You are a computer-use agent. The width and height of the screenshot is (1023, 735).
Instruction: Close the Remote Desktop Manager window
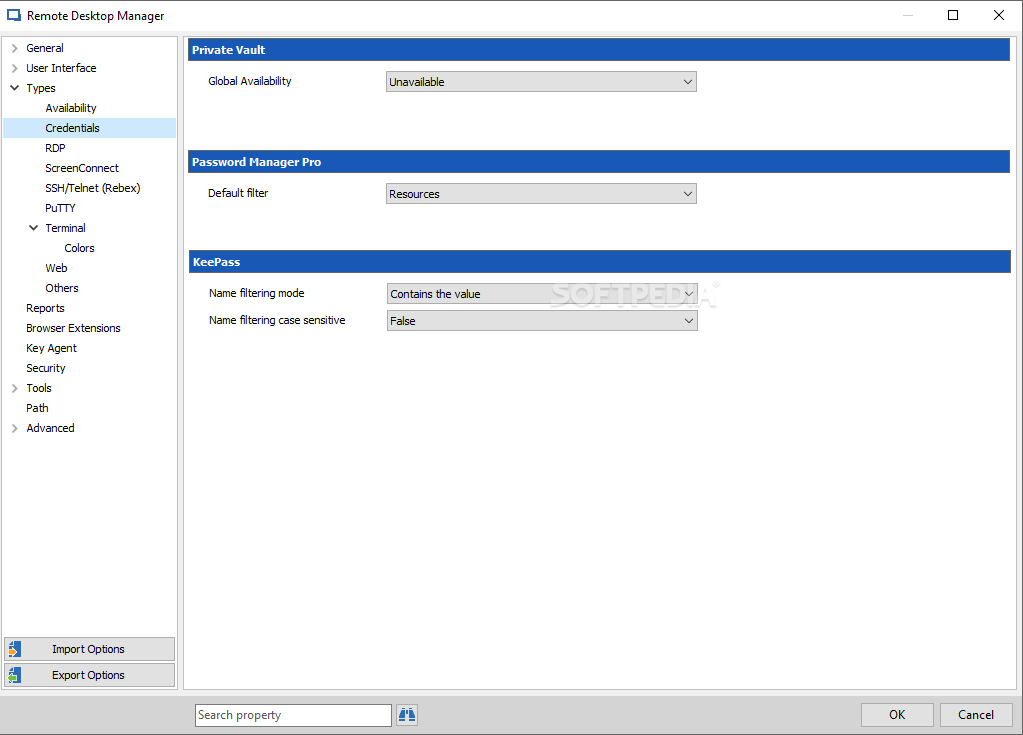point(999,15)
